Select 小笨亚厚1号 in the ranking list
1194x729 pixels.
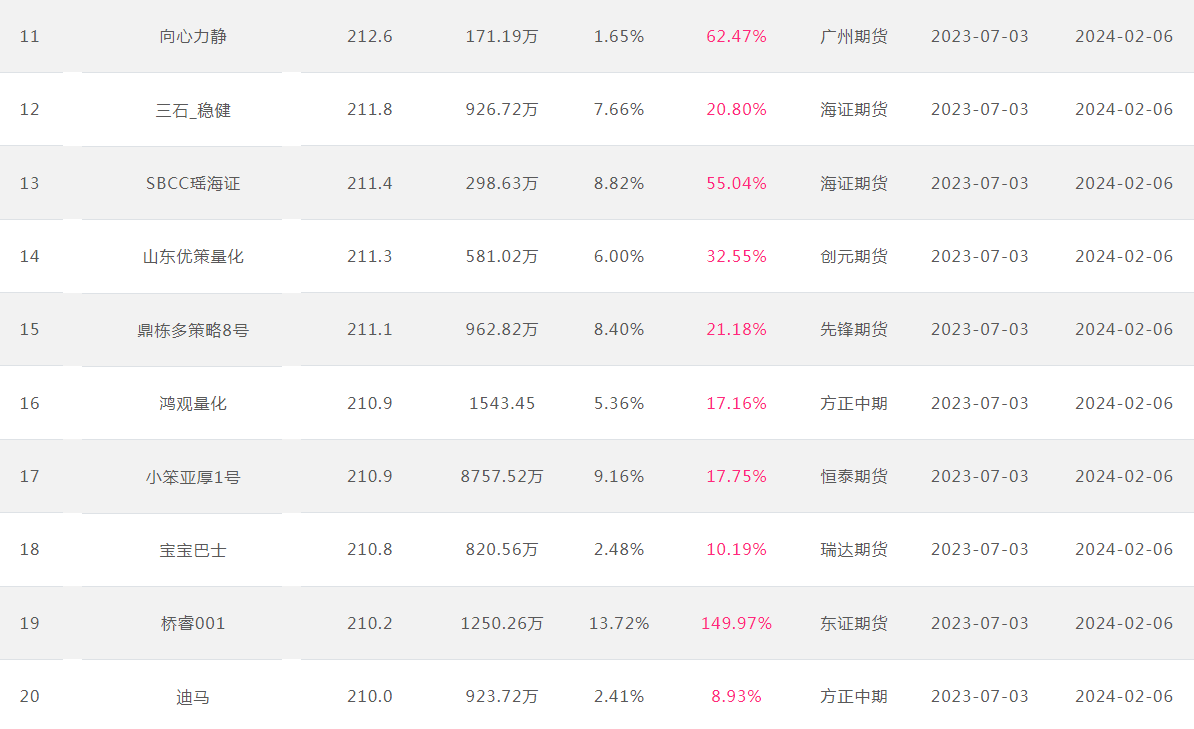(x=193, y=477)
